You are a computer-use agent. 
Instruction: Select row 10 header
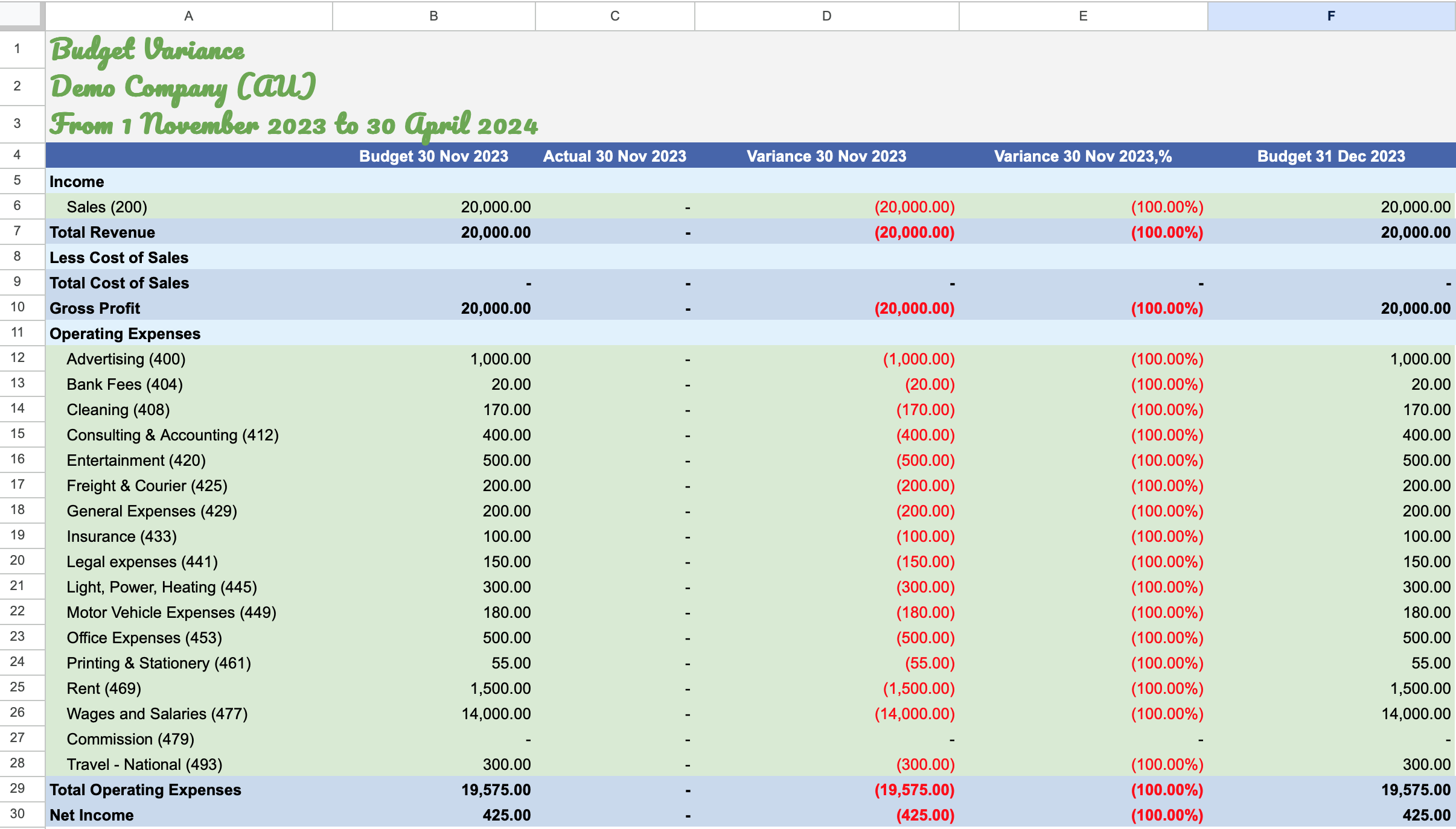coord(18,307)
